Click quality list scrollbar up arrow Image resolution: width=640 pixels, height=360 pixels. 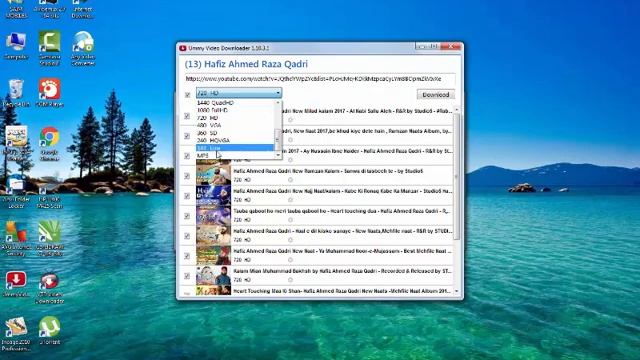278,103
